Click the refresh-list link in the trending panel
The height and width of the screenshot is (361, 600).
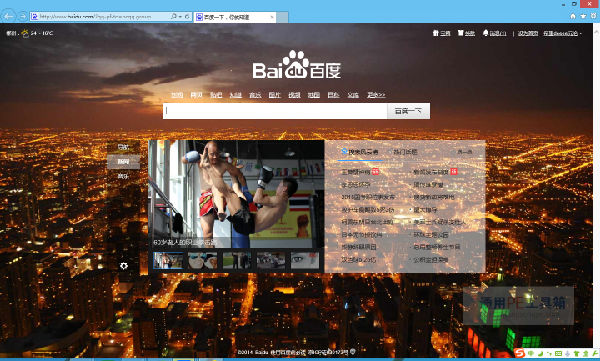pos(465,152)
